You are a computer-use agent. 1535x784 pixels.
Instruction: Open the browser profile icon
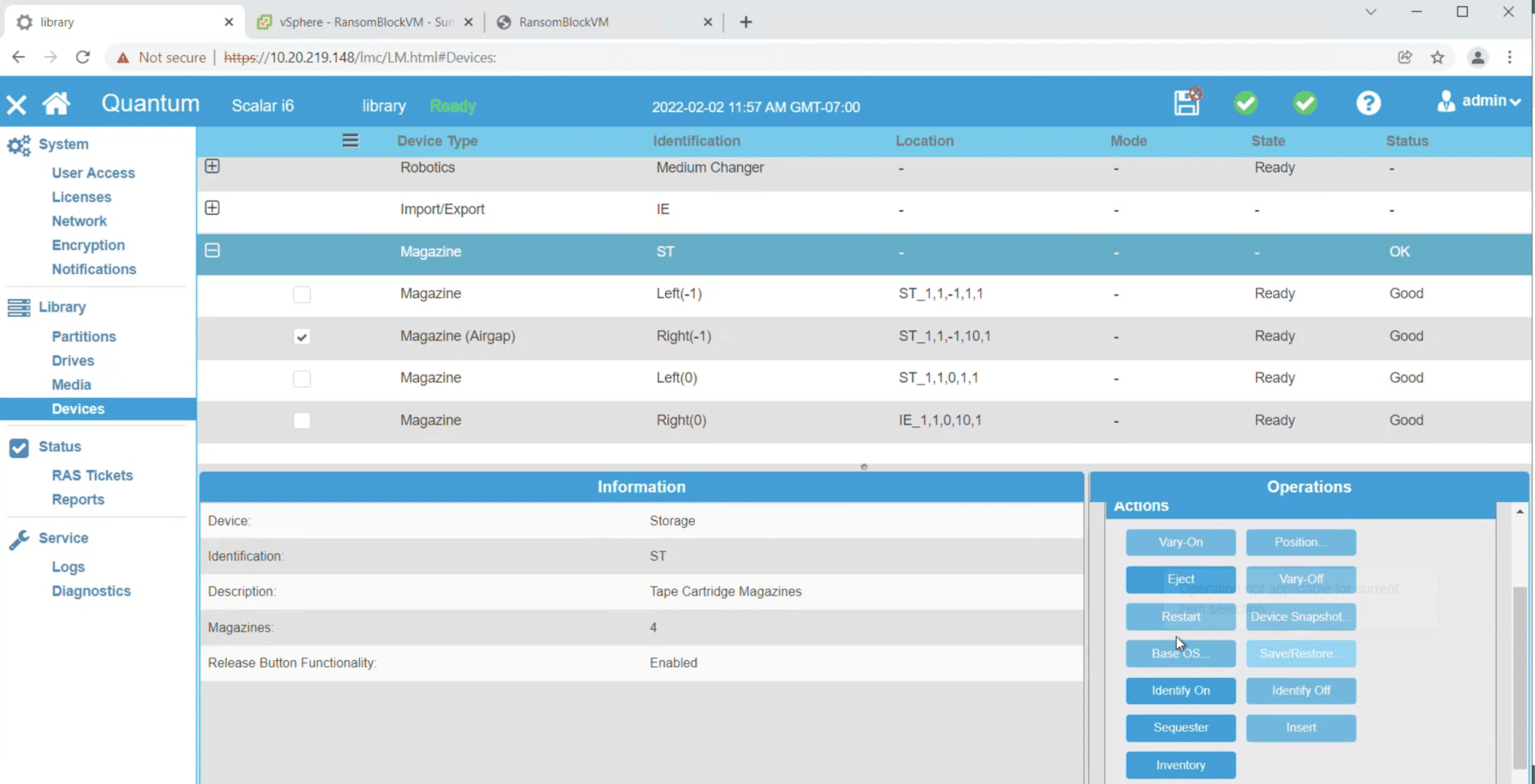pos(1477,57)
